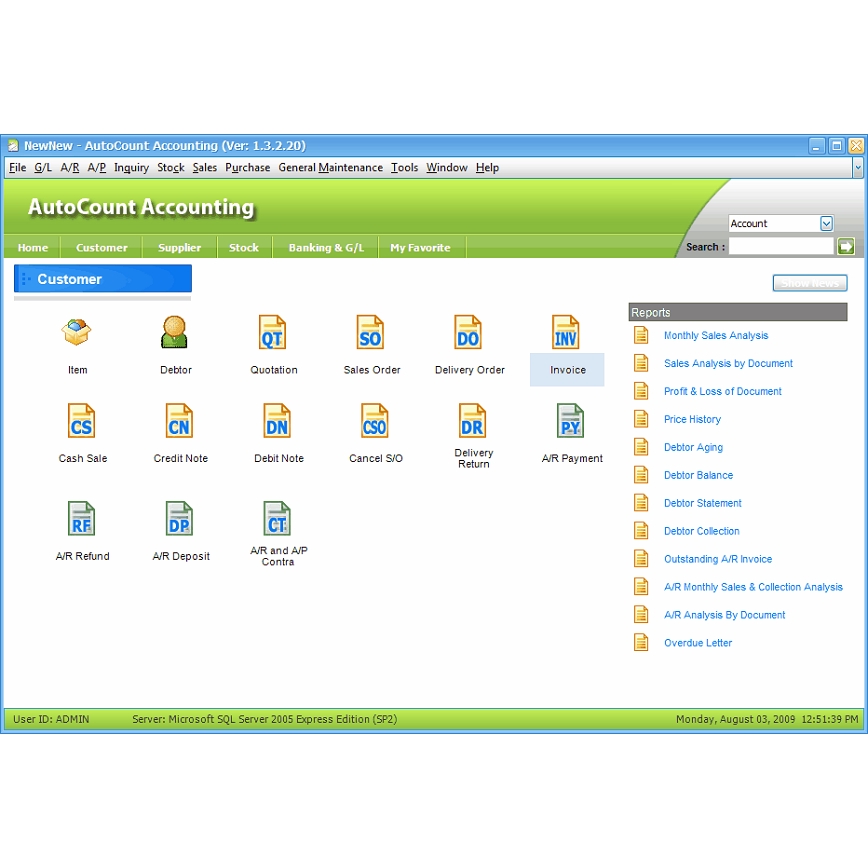Open the Cash Sale icon
The width and height of the screenshot is (868, 868).
pos(82,422)
